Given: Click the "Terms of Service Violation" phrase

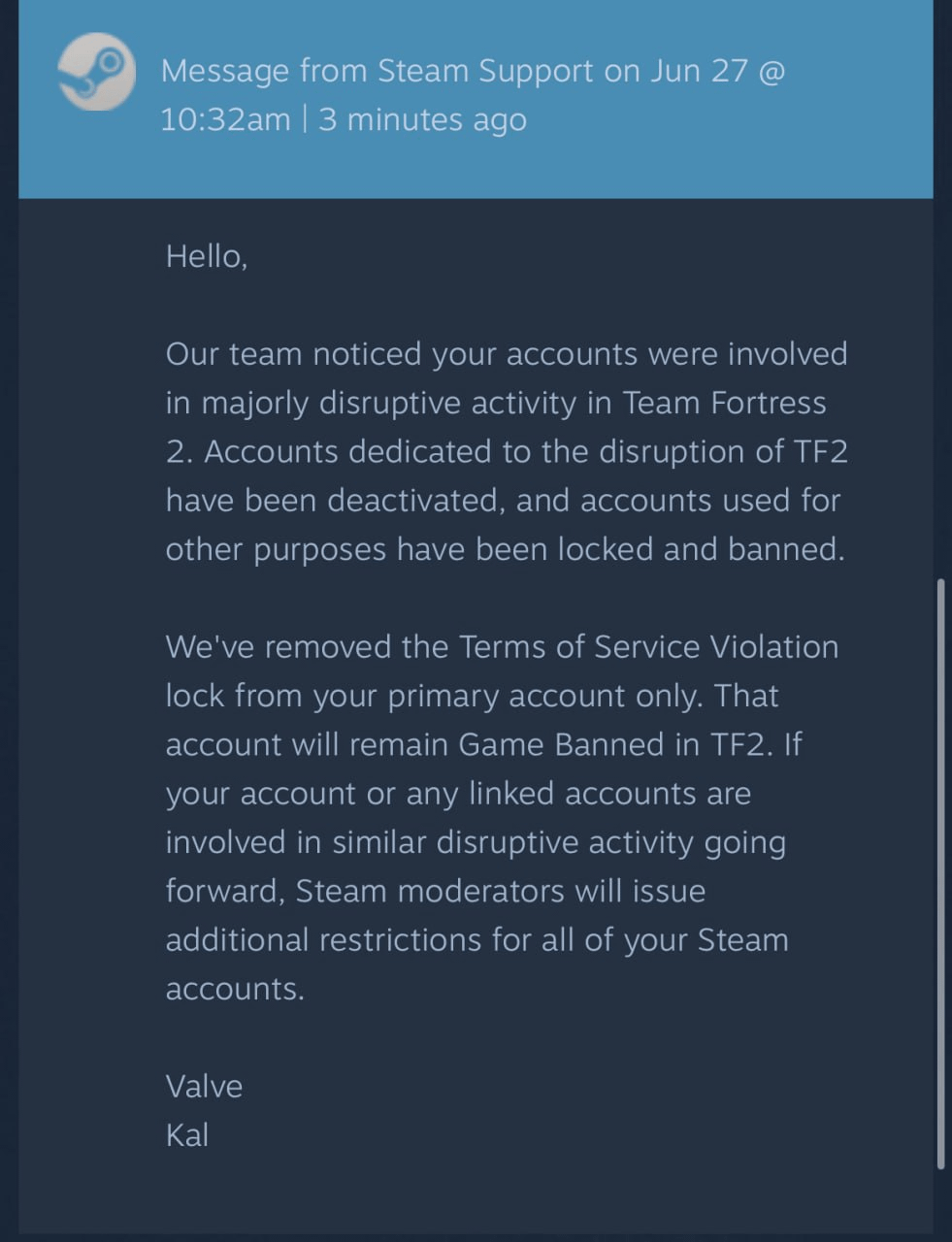Looking at the screenshot, I should click(x=648, y=647).
